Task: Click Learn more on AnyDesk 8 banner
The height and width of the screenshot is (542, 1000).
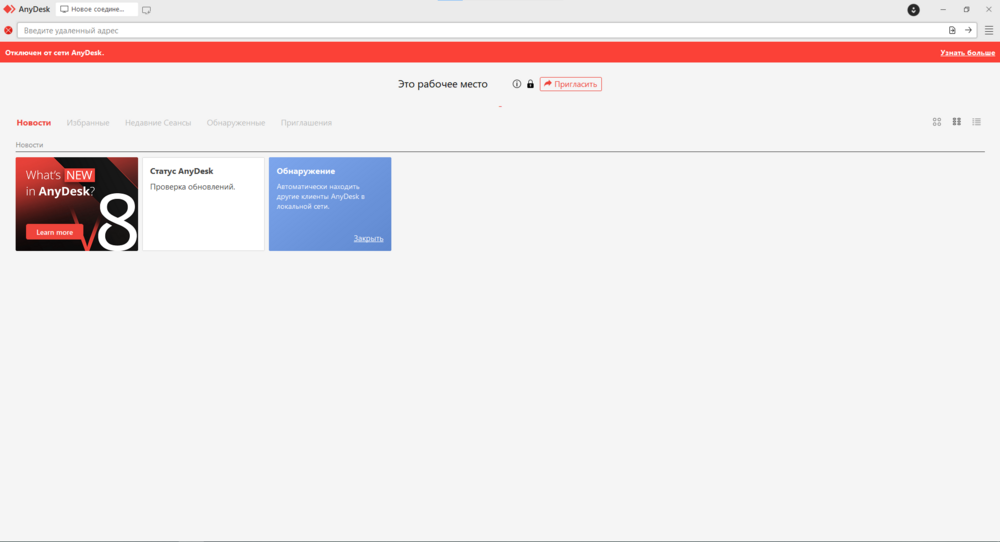Action: 54,232
